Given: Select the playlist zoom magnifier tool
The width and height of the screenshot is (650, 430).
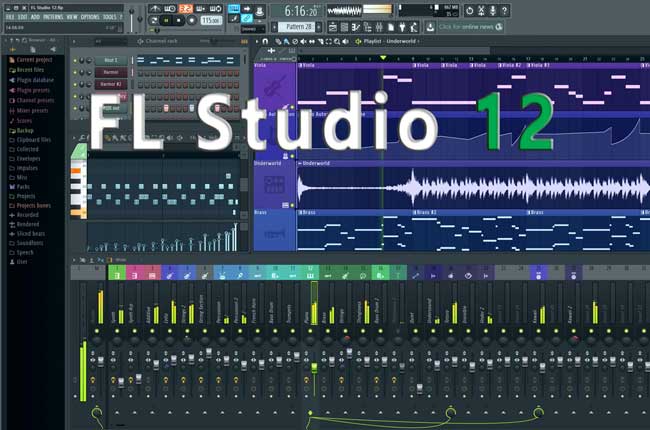Looking at the screenshot, I should click(x=337, y=41).
